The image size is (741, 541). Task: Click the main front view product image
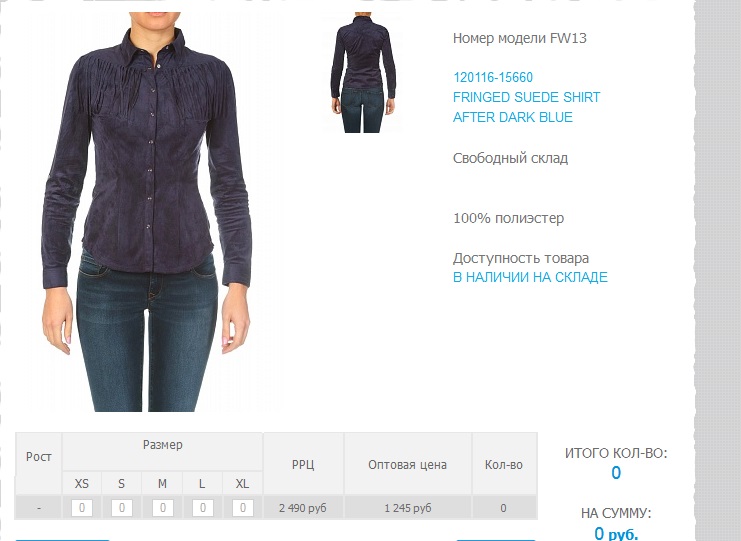(146, 212)
